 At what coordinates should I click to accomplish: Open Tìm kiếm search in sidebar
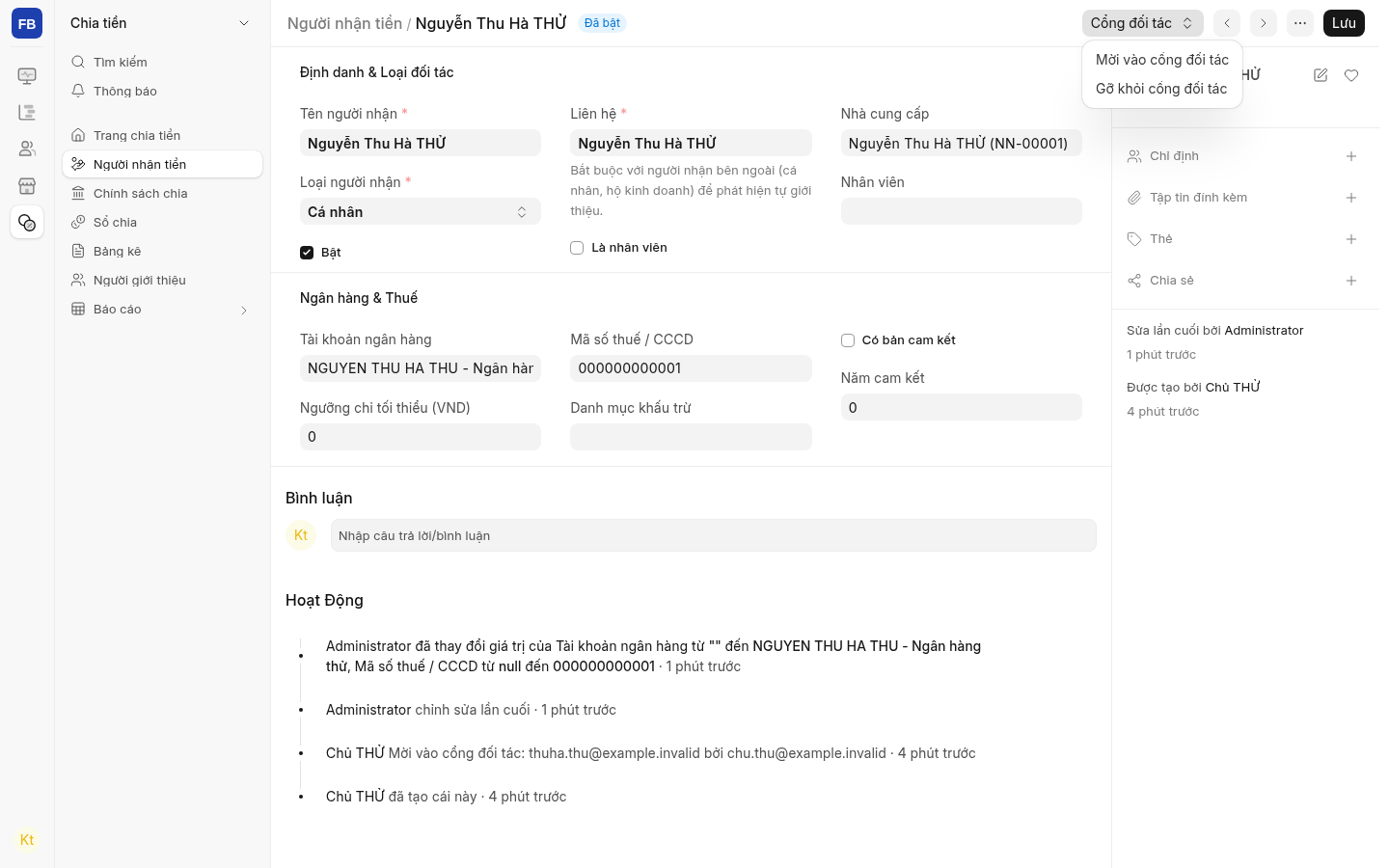[162, 62]
